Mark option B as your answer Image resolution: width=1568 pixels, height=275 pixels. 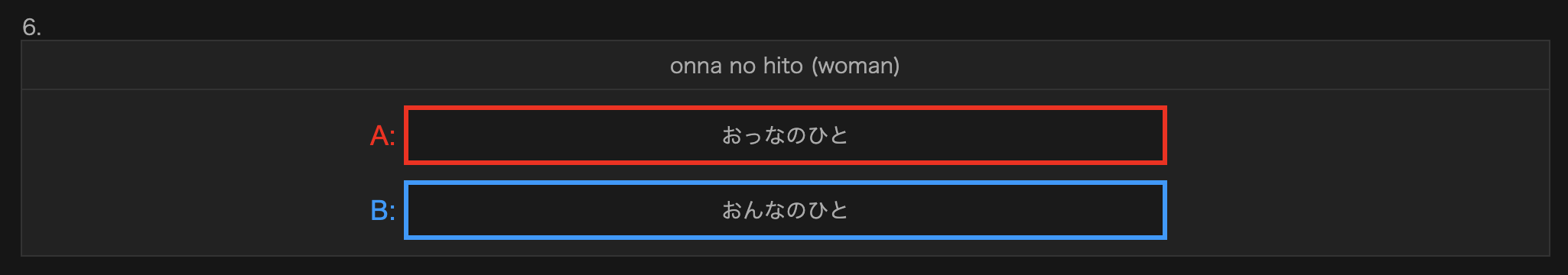[785, 210]
